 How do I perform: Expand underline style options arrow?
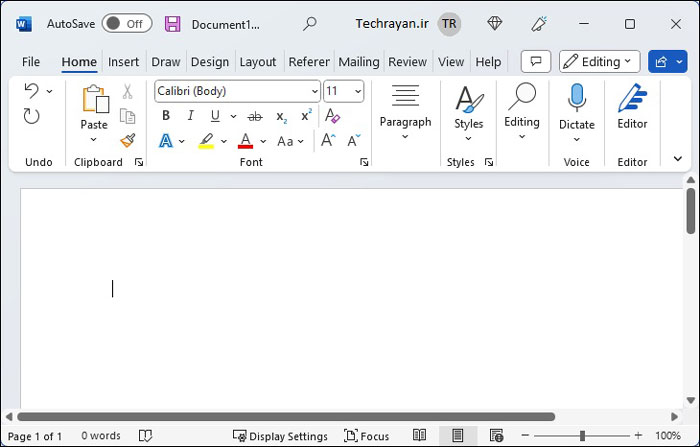(x=233, y=117)
